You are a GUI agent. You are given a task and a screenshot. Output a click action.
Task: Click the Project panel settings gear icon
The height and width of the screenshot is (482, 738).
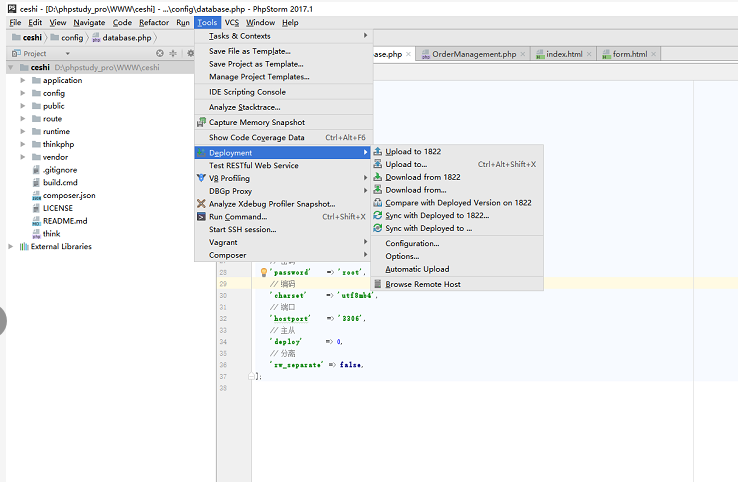coord(190,53)
